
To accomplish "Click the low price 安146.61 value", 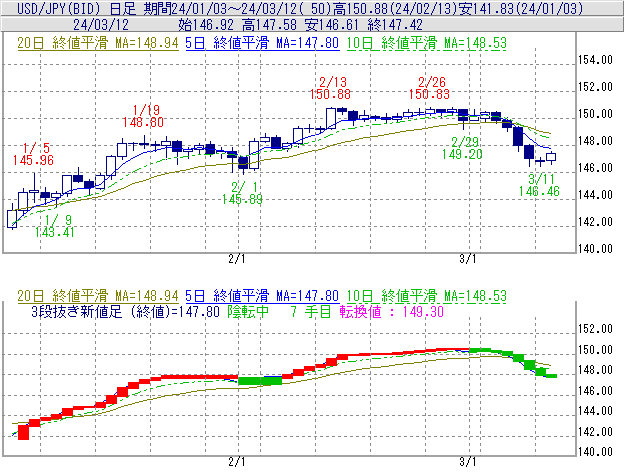I will click(332, 25).
